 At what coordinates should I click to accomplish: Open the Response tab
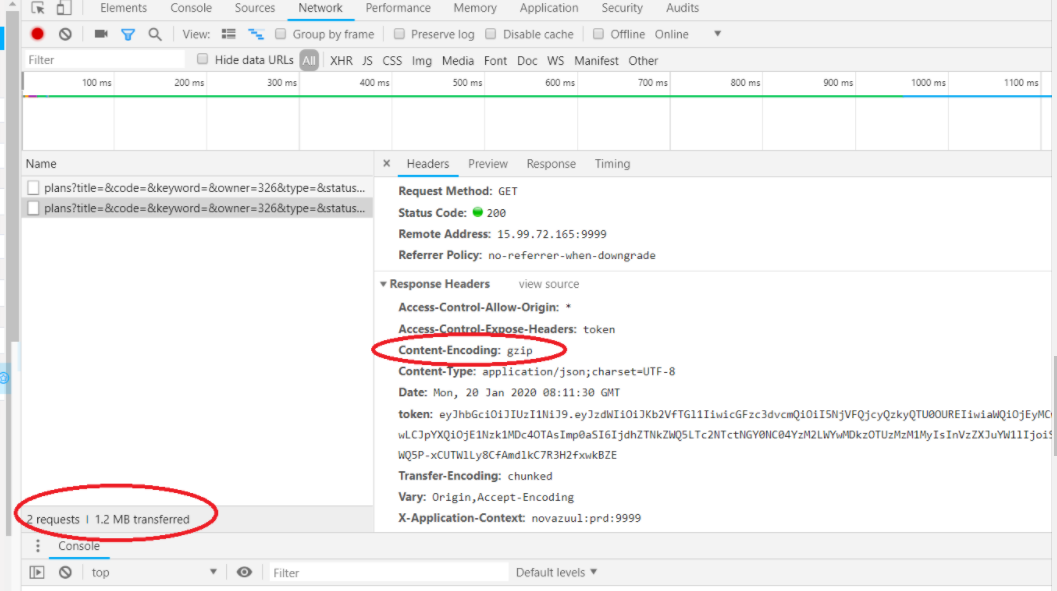click(551, 164)
